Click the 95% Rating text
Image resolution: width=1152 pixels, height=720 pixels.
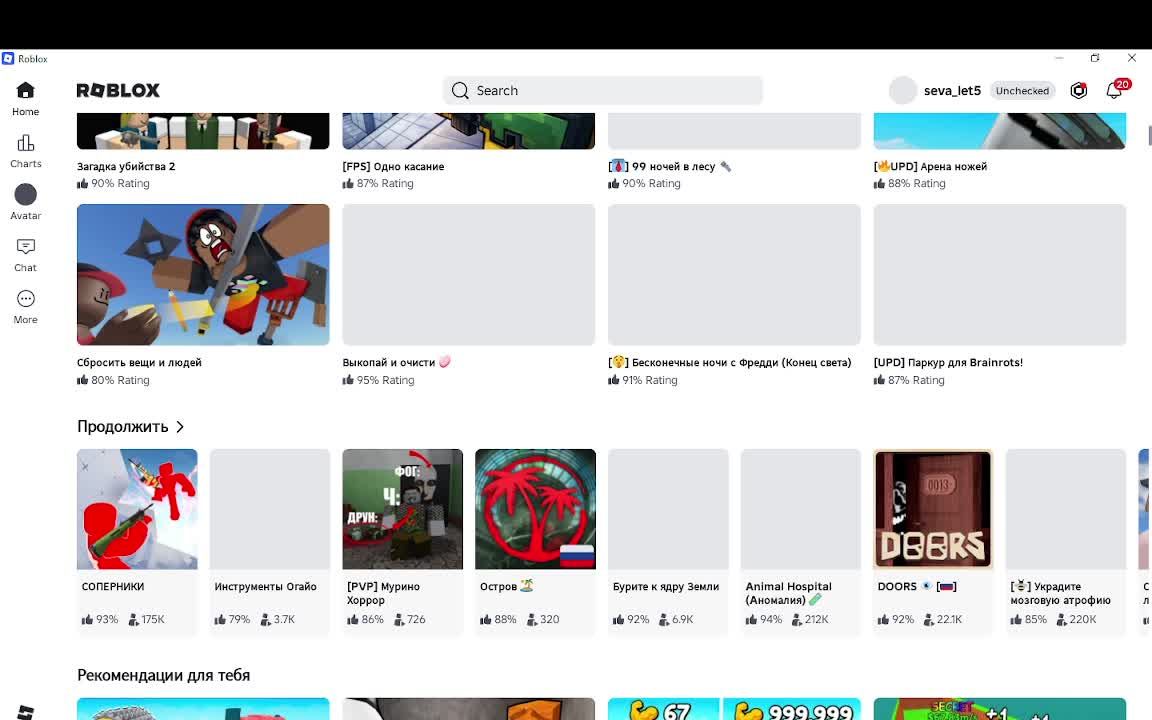tap(386, 380)
